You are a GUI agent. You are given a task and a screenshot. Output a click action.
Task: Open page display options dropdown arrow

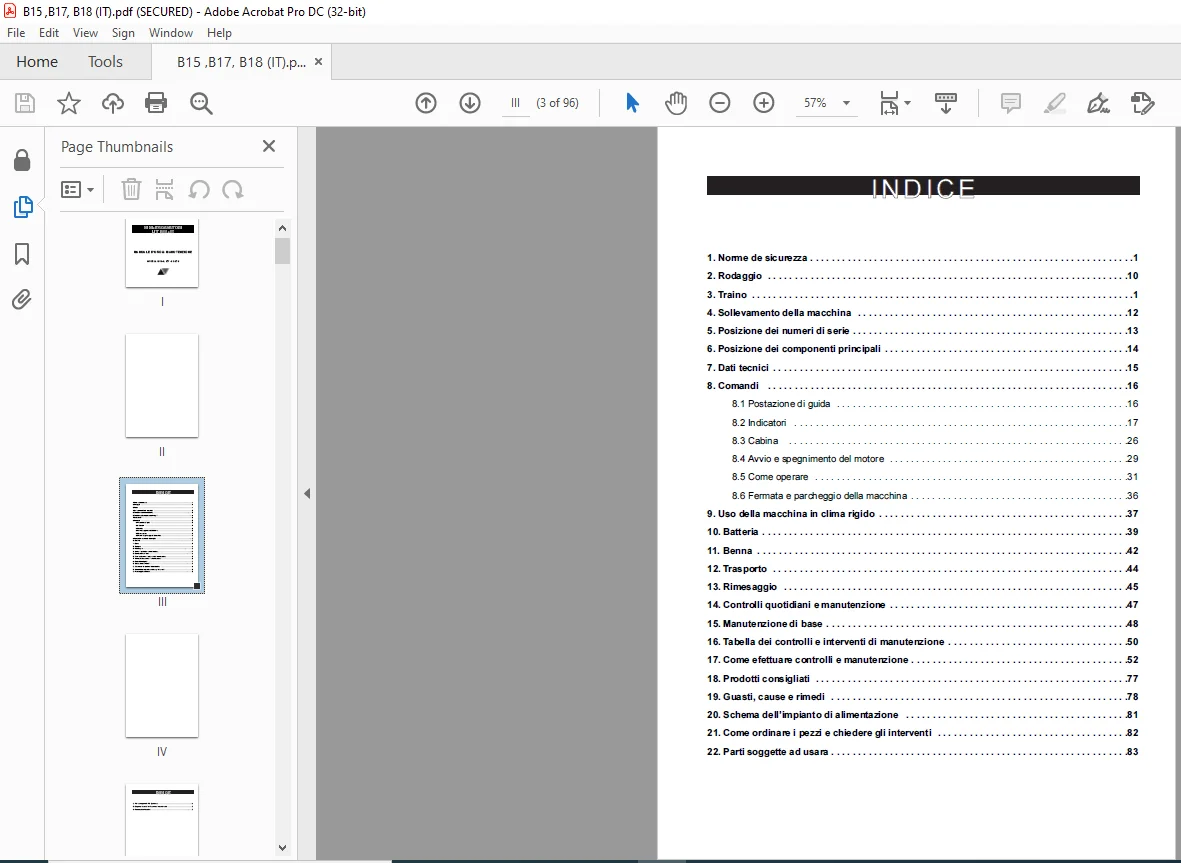pos(908,103)
